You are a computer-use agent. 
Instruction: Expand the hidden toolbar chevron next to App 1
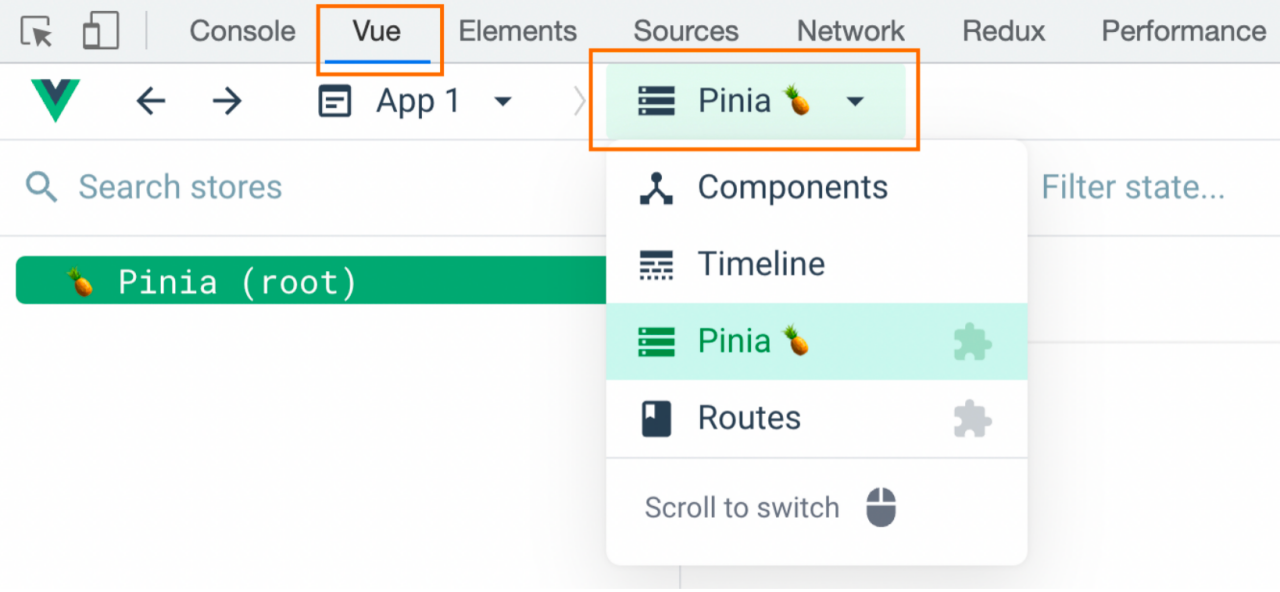(x=581, y=100)
